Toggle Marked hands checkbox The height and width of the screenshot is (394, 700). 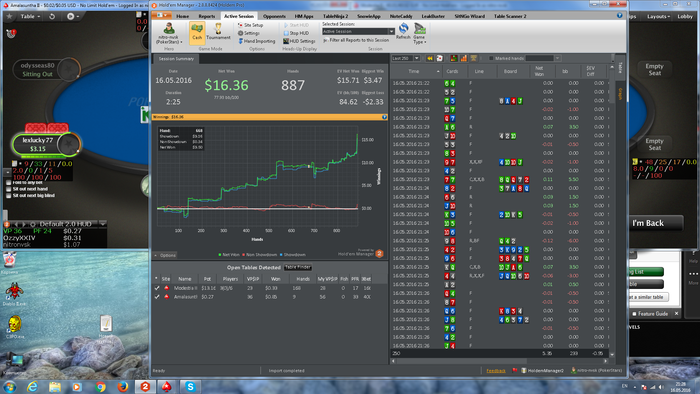point(491,58)
